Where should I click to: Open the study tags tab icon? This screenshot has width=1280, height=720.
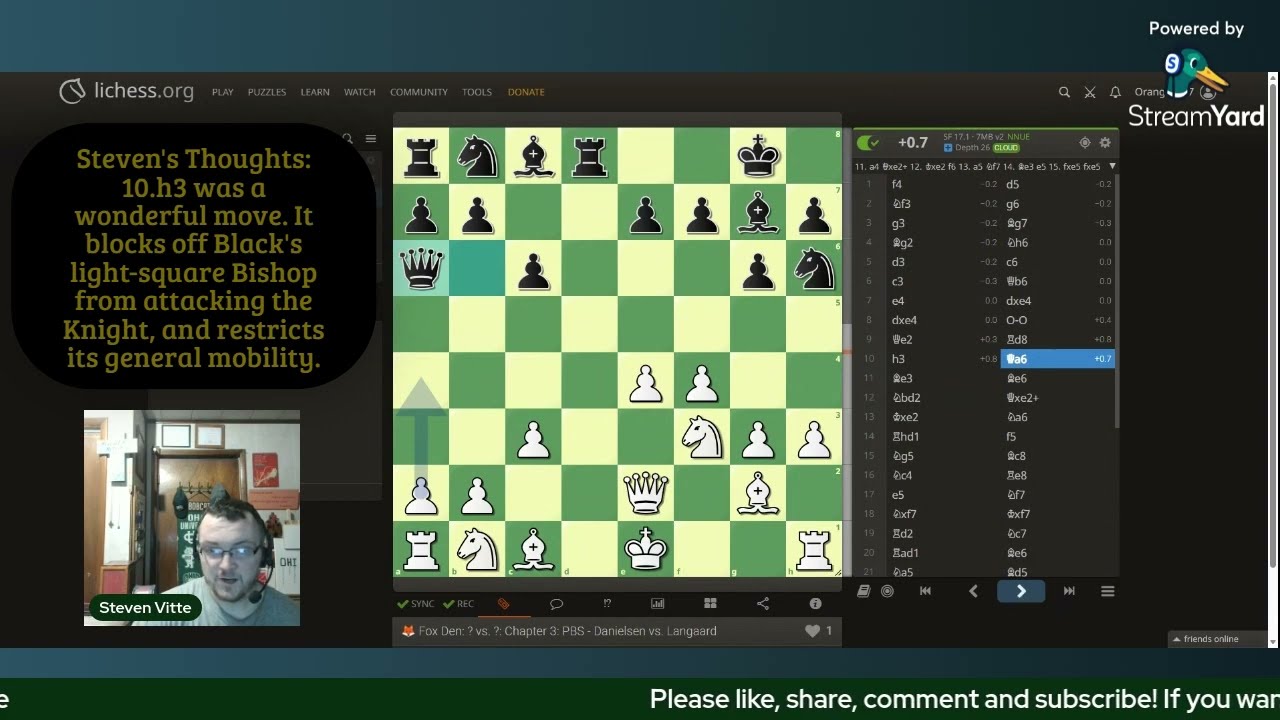(504, 604)
